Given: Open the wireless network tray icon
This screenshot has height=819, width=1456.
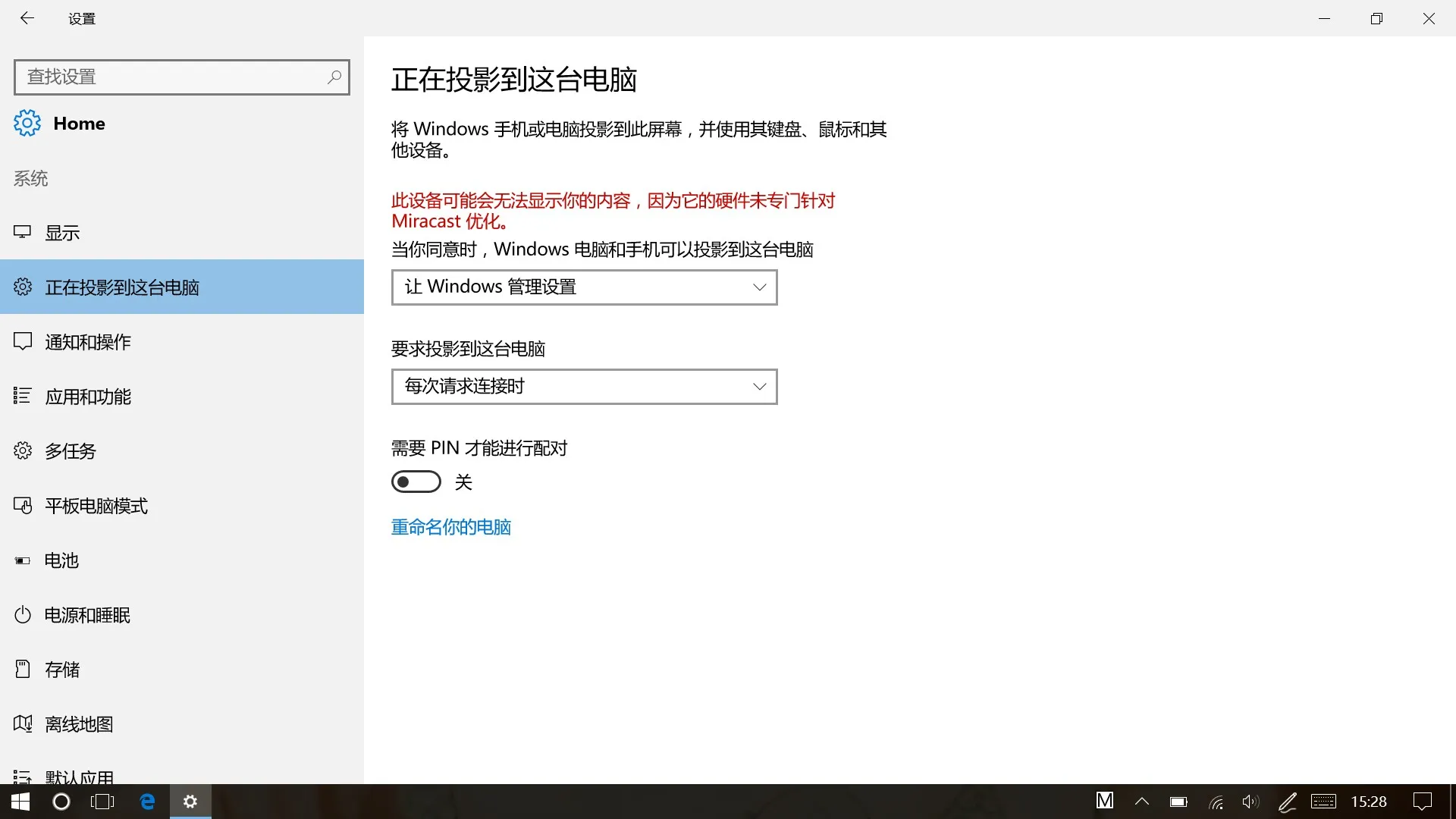Looking at the screenshot, I should (1216, 802).
